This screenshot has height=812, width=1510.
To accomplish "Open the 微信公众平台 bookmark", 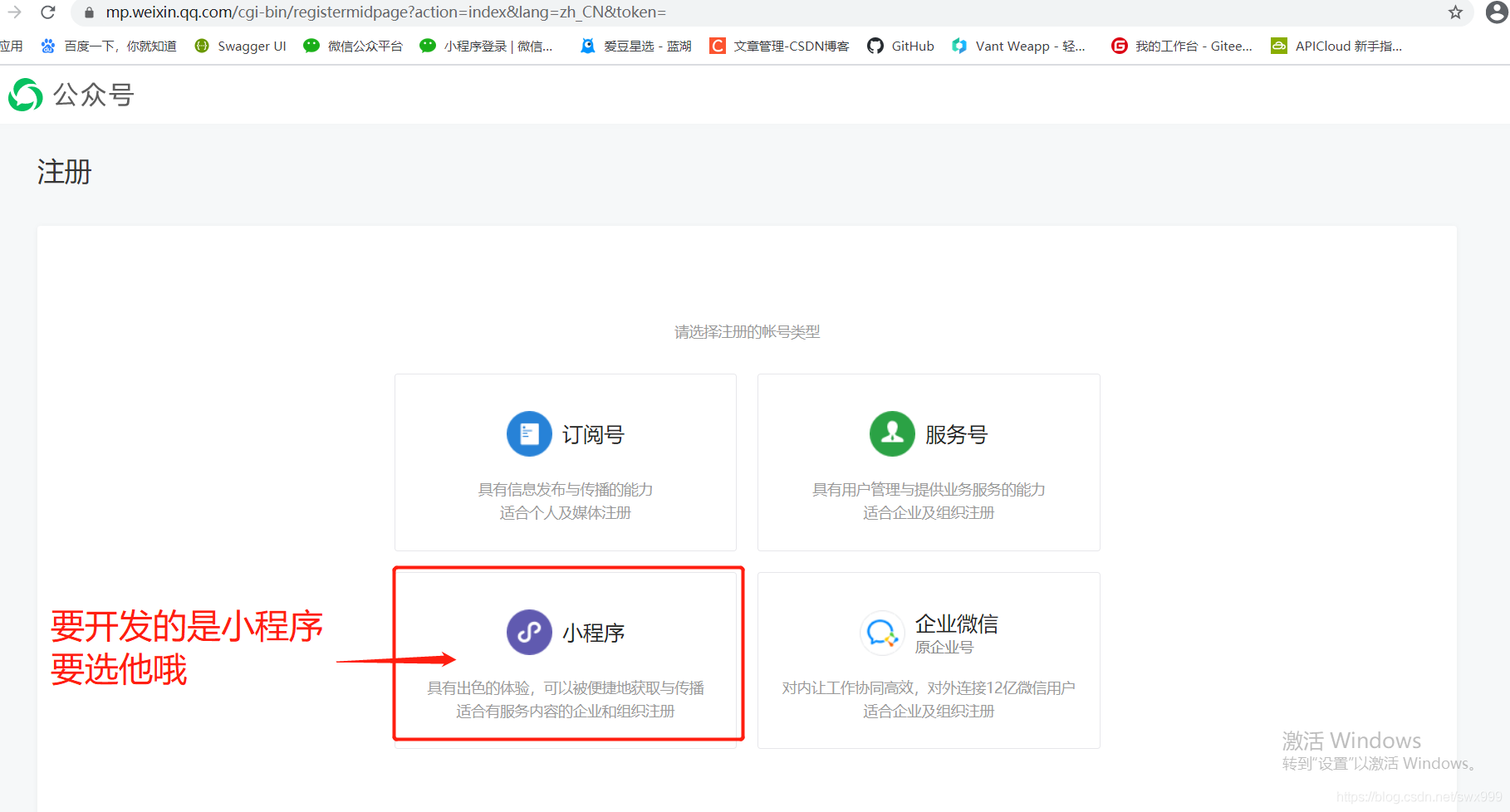I will click(x=354, y=46).
